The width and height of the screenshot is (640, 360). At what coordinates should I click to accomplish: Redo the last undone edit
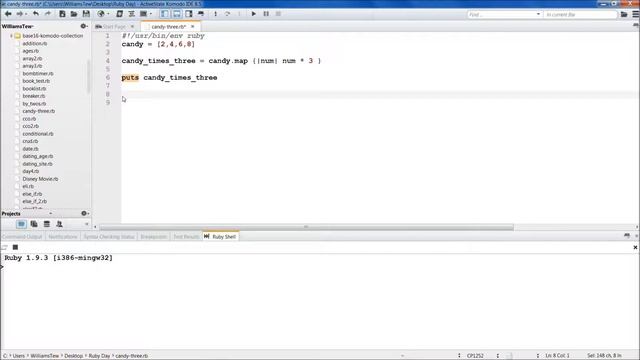(x=48, y=14)
